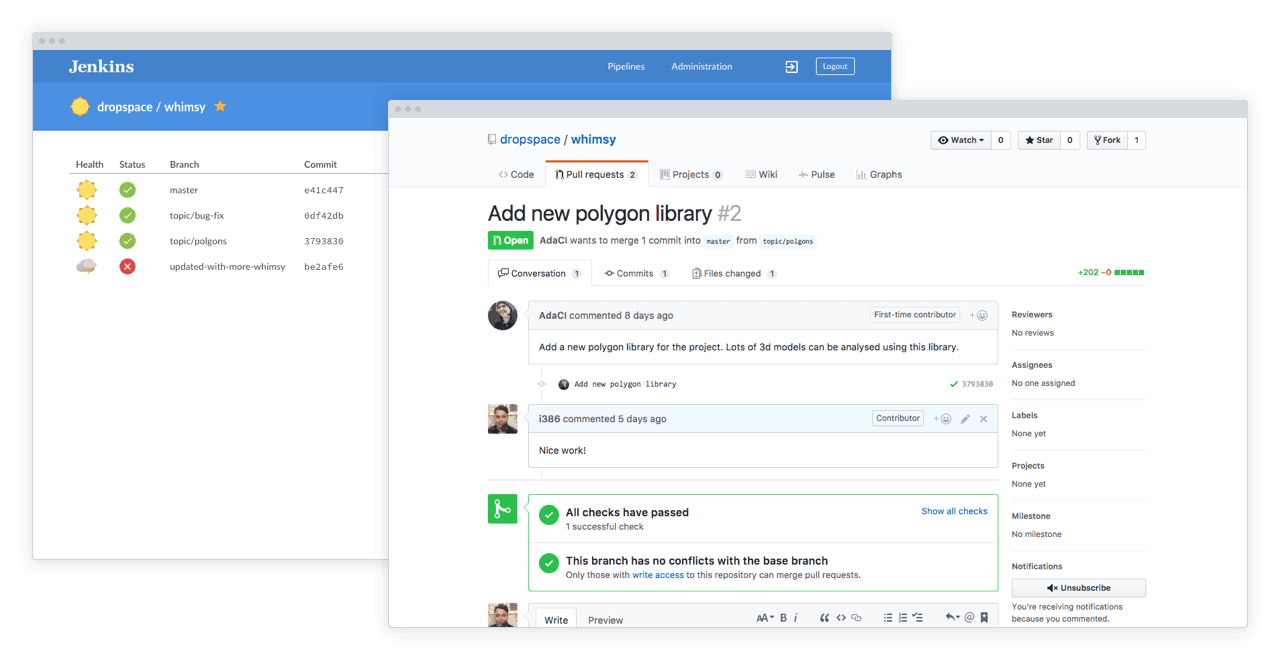Apply italic formatting in the comment editor

click(795, 617)
